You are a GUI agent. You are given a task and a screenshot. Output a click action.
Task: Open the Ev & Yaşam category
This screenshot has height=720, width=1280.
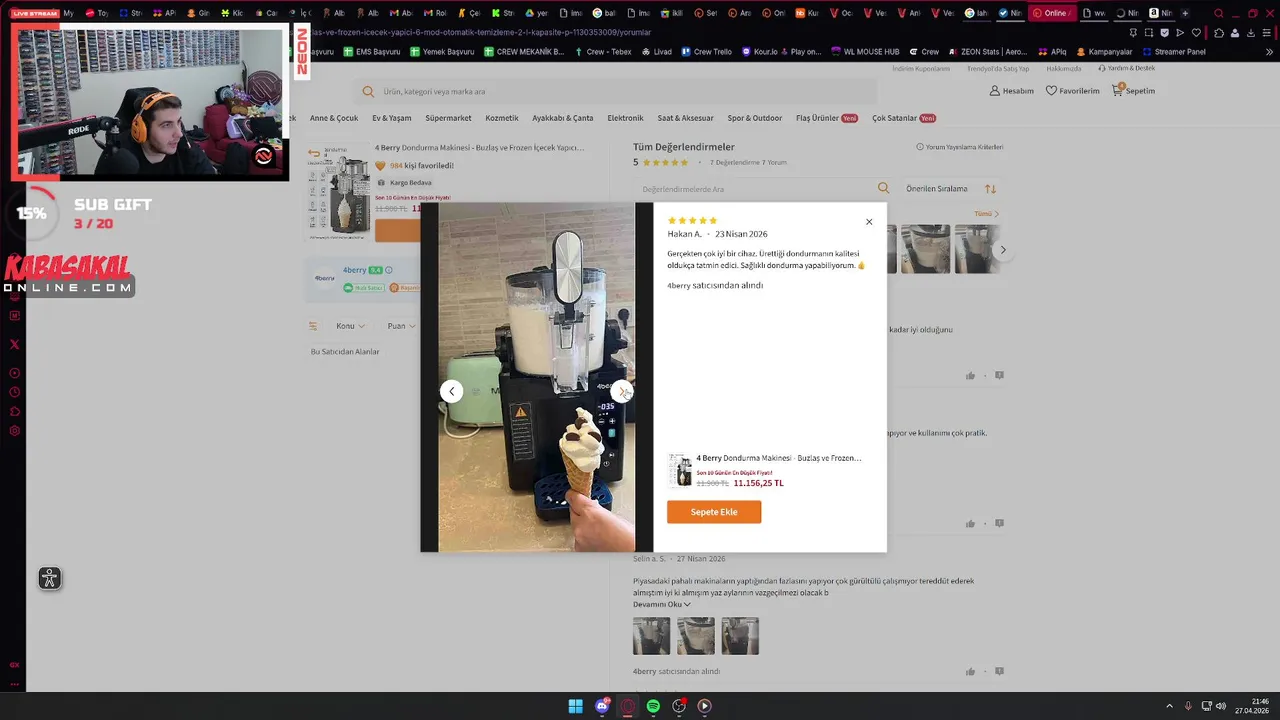392,118
